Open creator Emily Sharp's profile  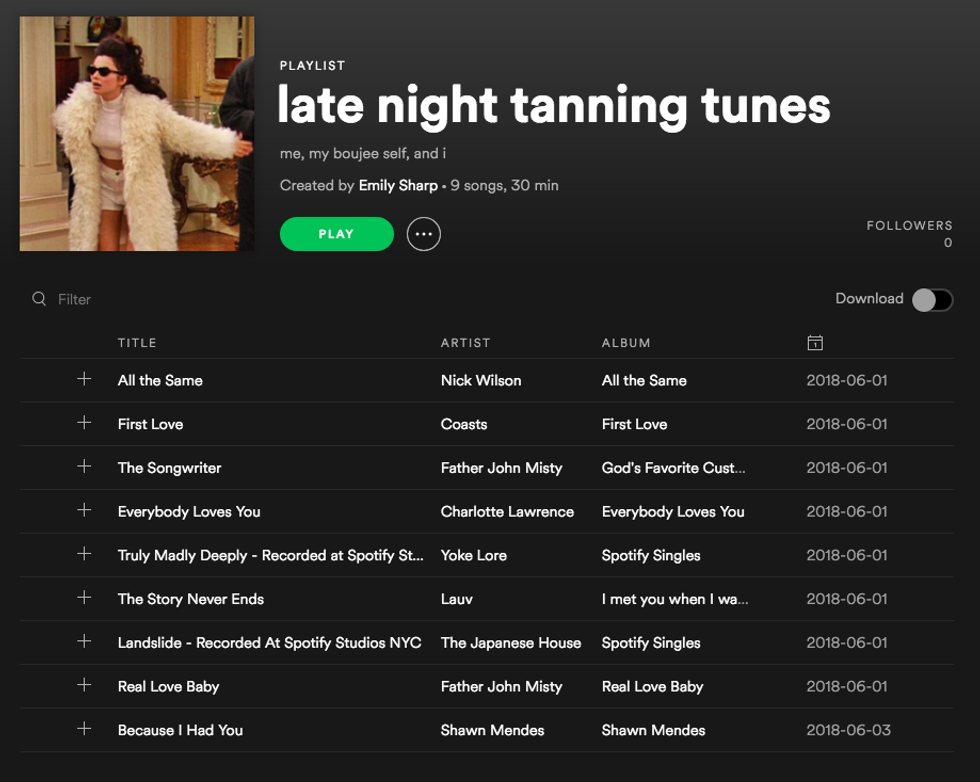point(398,185)
